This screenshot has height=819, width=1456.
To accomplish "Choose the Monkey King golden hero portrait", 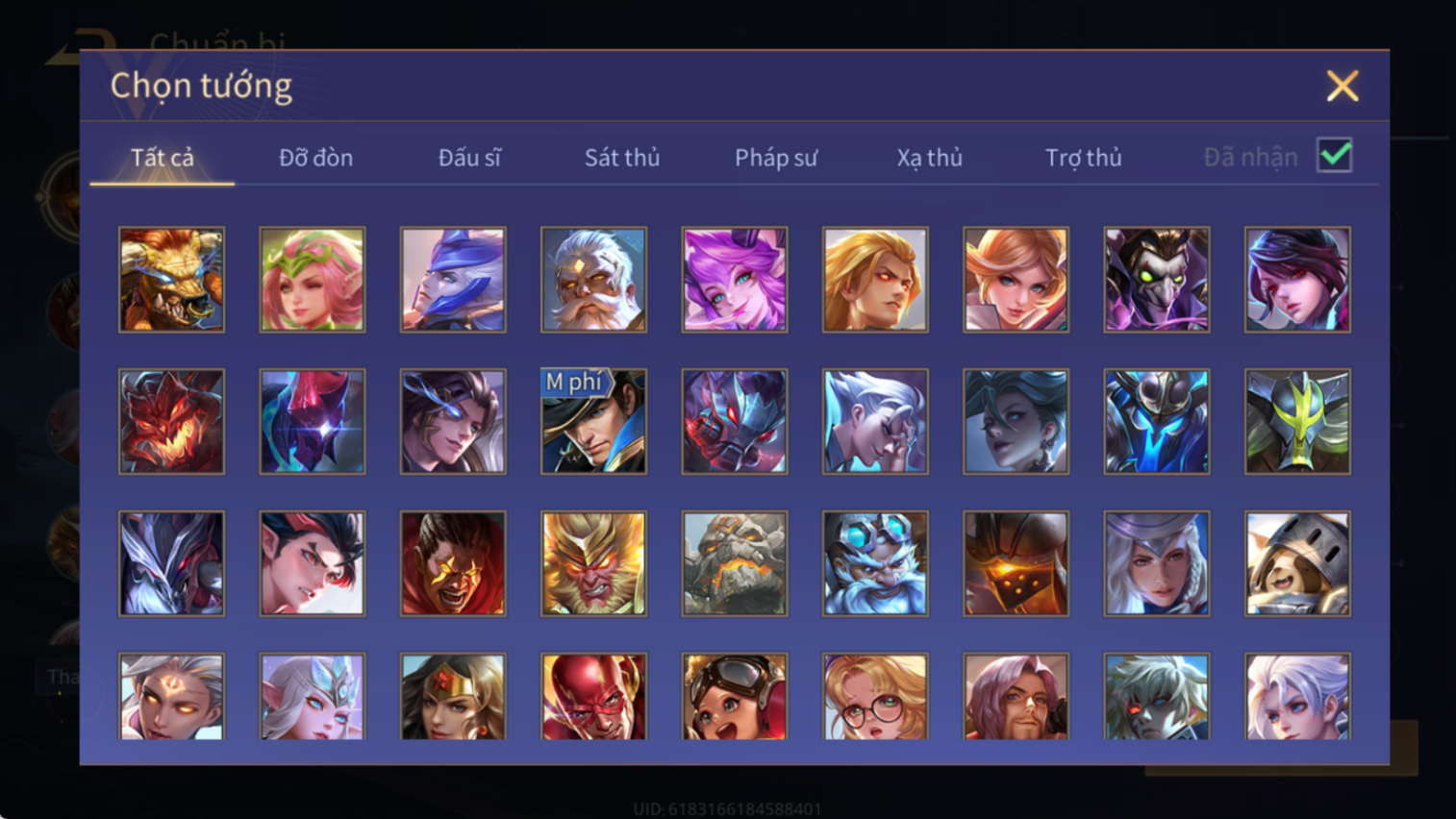I will click(x=593, y=563).
